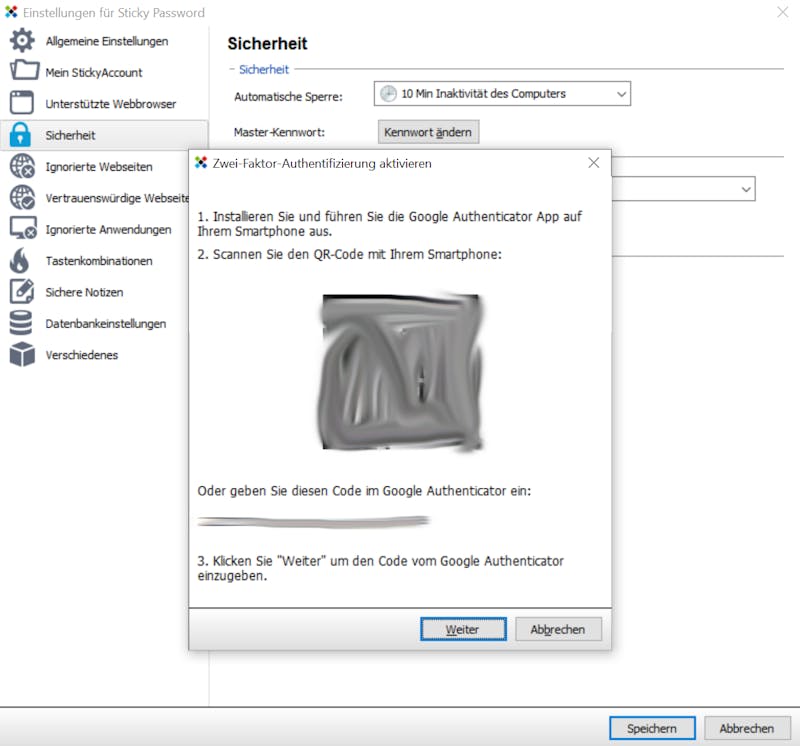Click the globe icon for Ignorierte Webseiten
The height and width of the screenshot is (746, 800).
coord(22,166)
